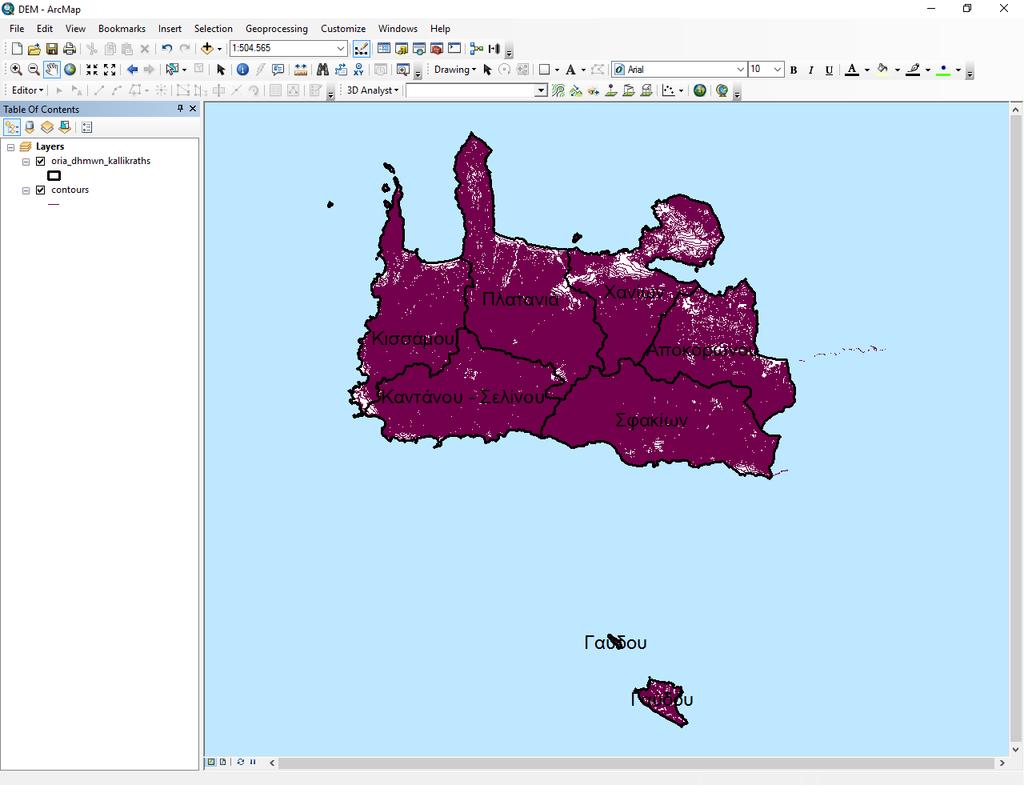
Task: Click the Go To XY tool
Action: pos(359,69)
